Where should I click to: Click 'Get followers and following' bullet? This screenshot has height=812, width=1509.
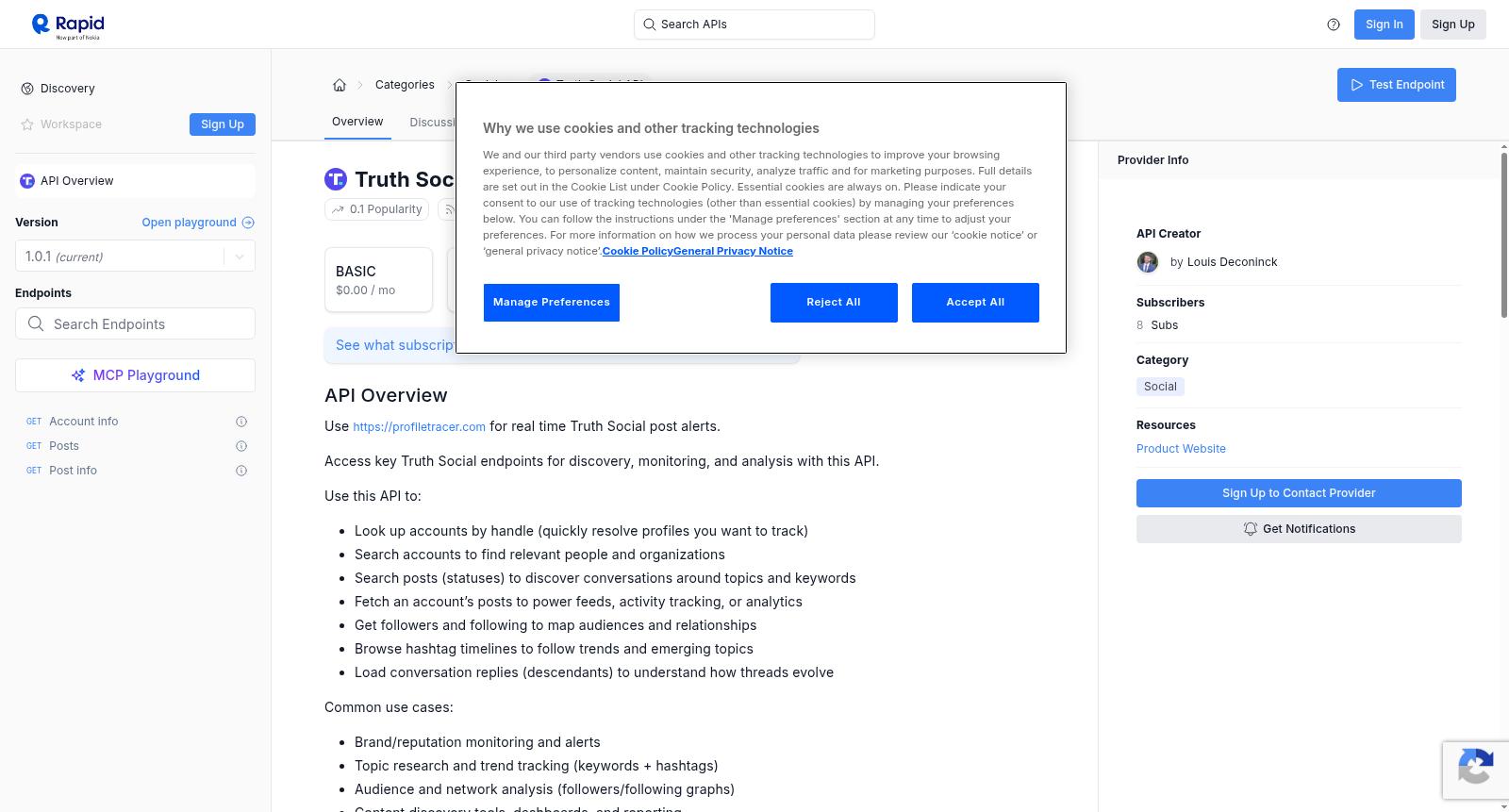tap(556, 625)
